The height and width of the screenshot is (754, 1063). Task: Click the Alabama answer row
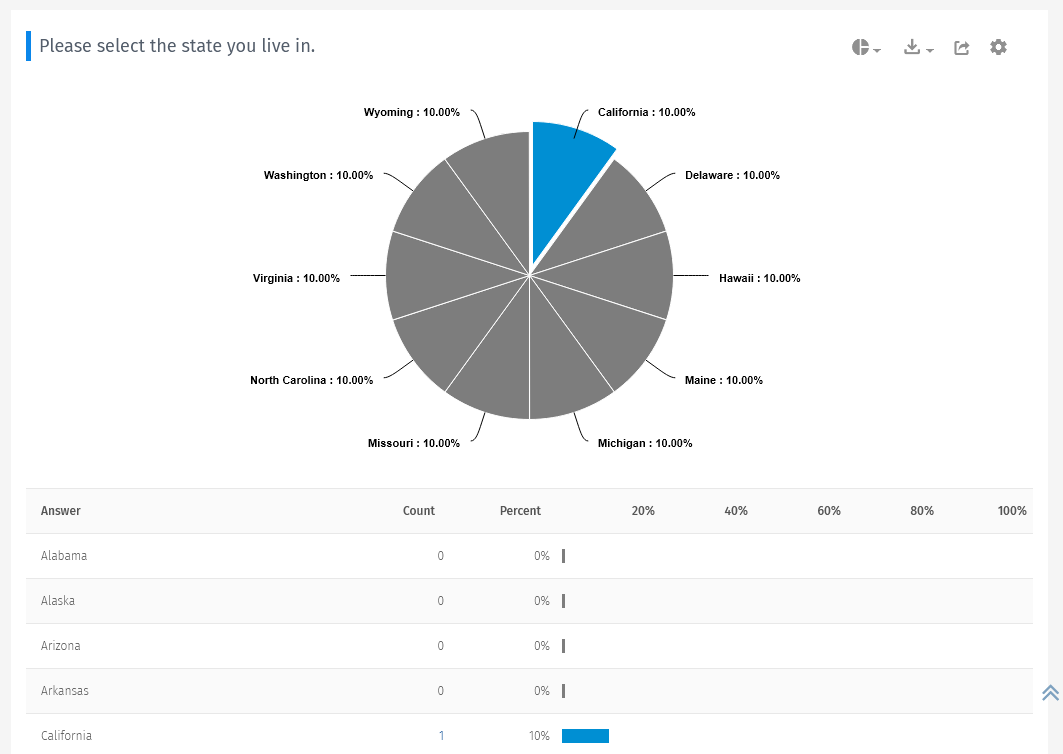pos(64,556)
